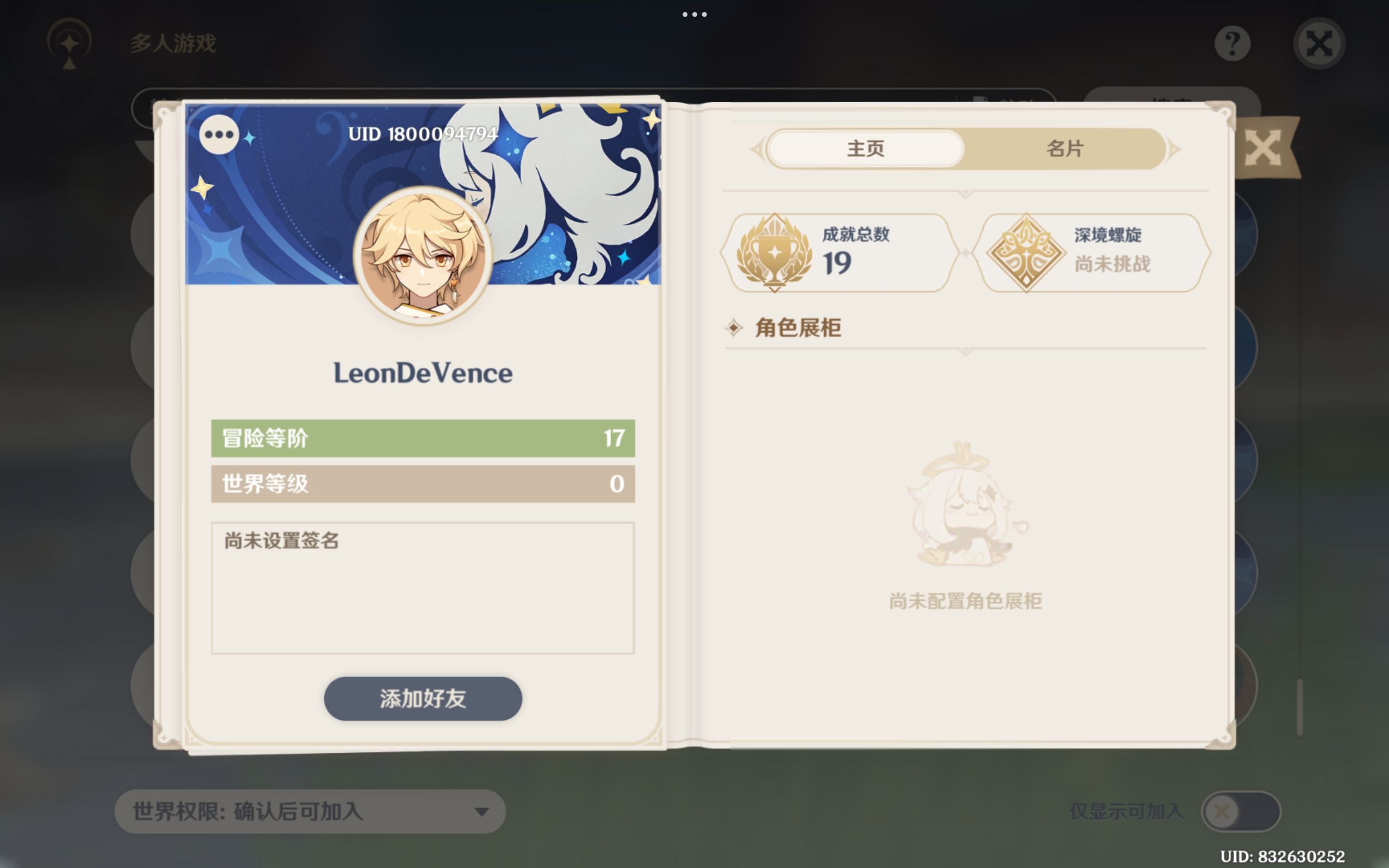Click the scrollbar on the right edge
The width and height of the screenshot is (1389, 868).
click(1299, 707)
